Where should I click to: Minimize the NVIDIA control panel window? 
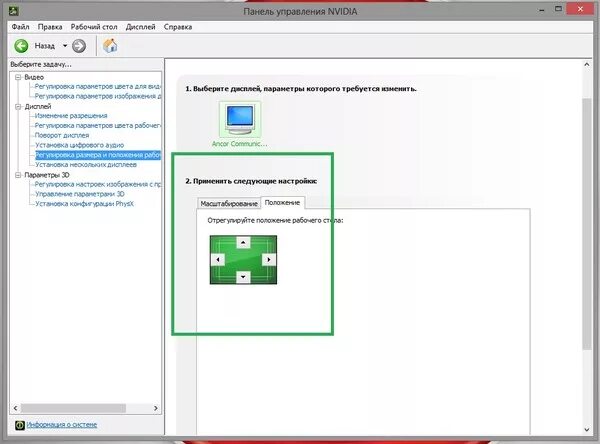(x=542, y=10)
